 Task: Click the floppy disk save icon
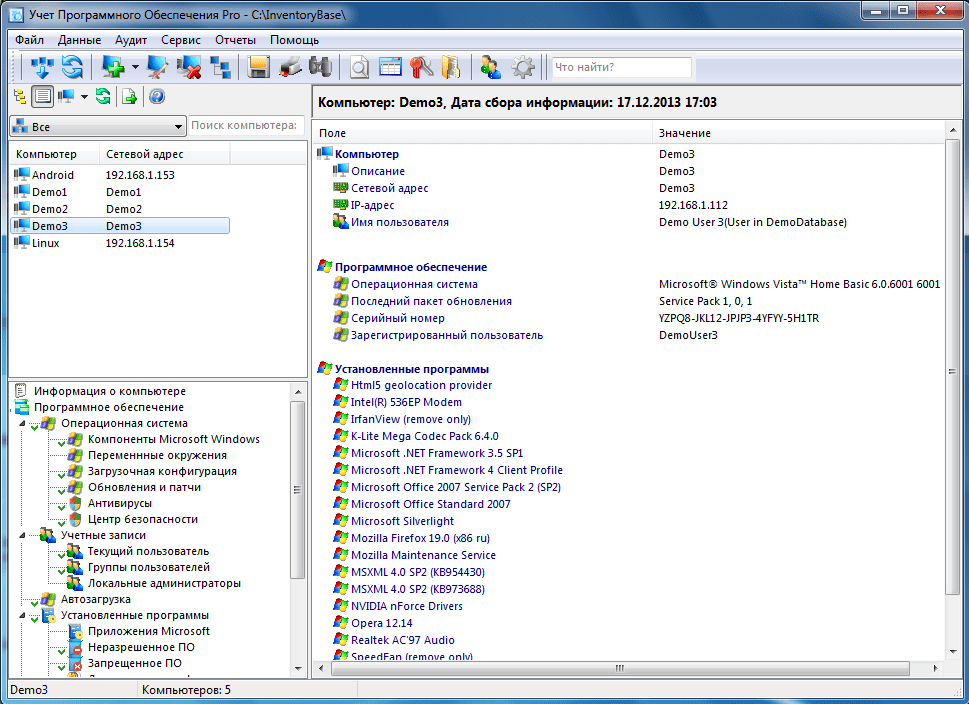pyautogui.click(x=260, y=67)
